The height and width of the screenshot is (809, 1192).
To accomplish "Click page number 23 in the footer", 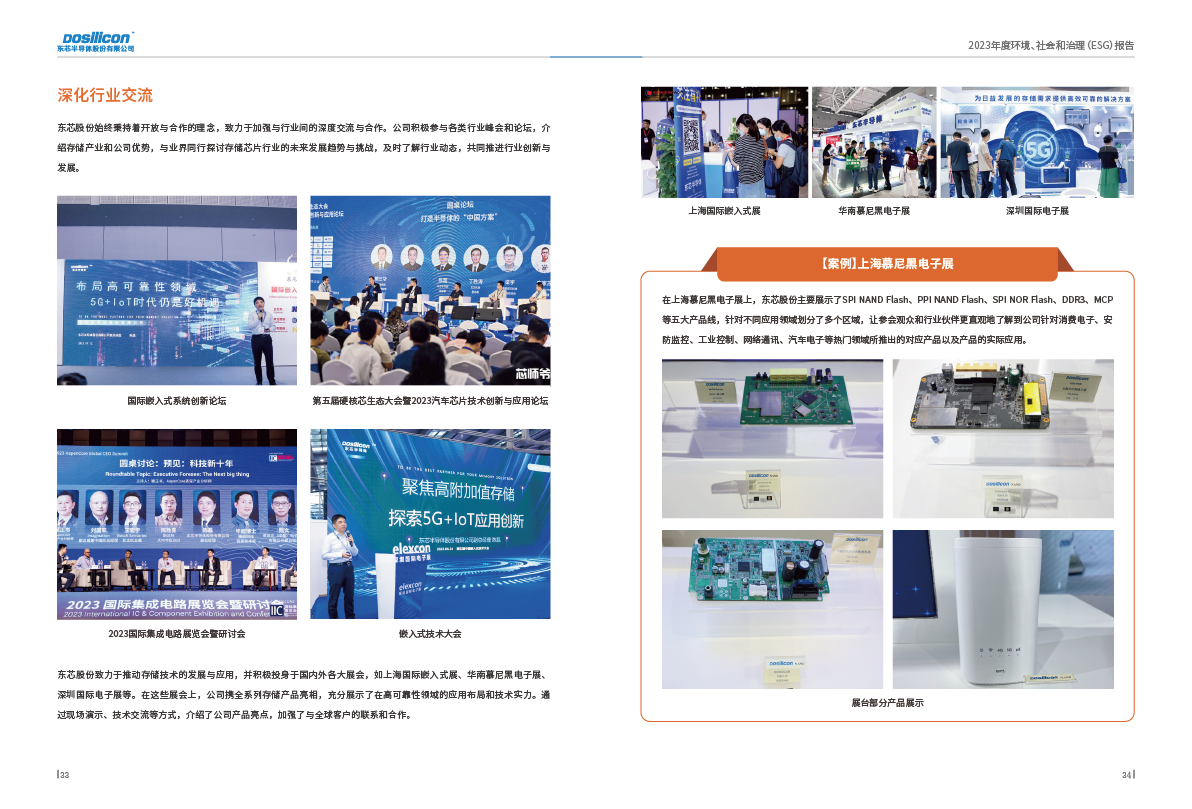I will [62, 774].
